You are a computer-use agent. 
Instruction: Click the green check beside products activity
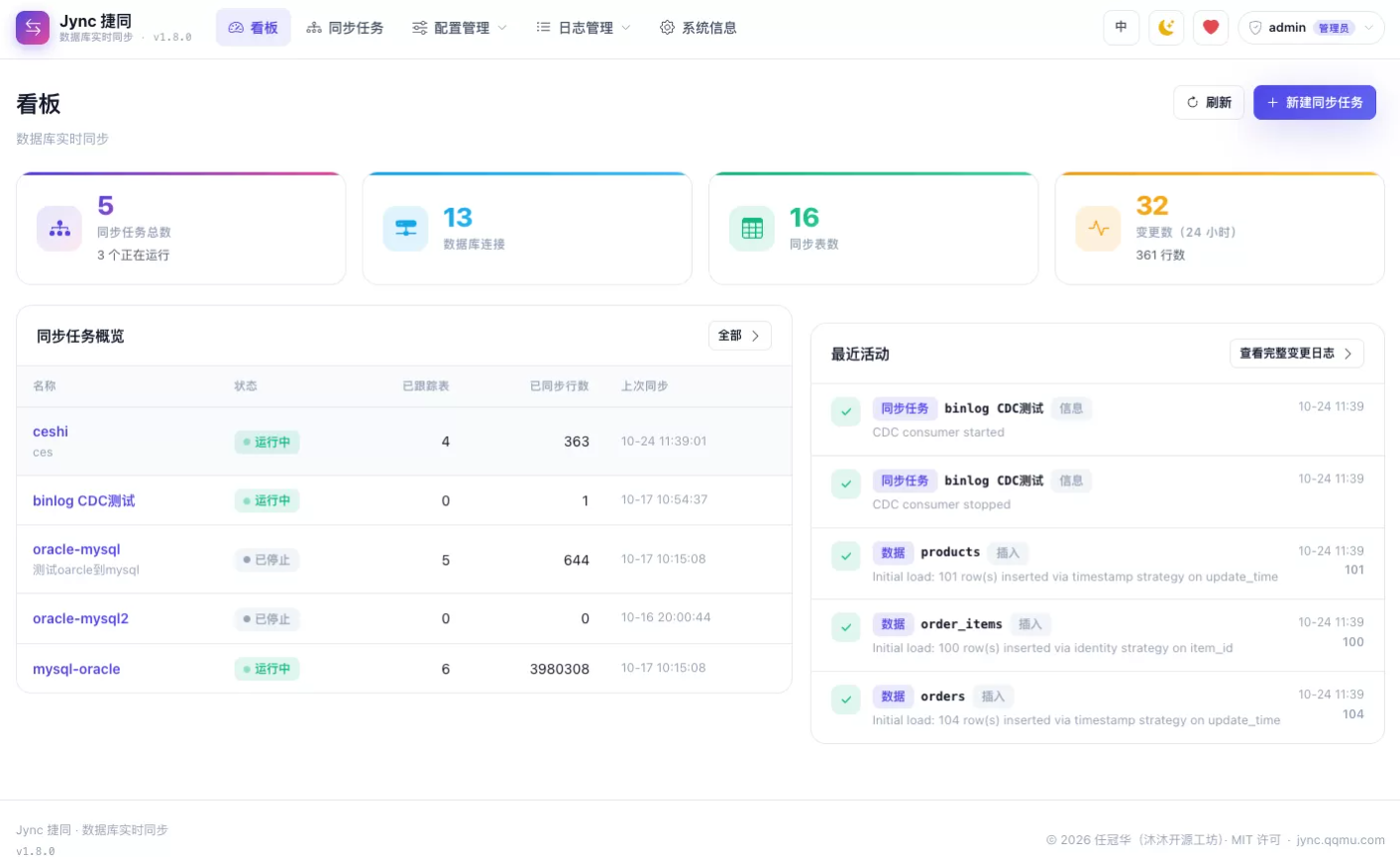[x=846, y=556]
